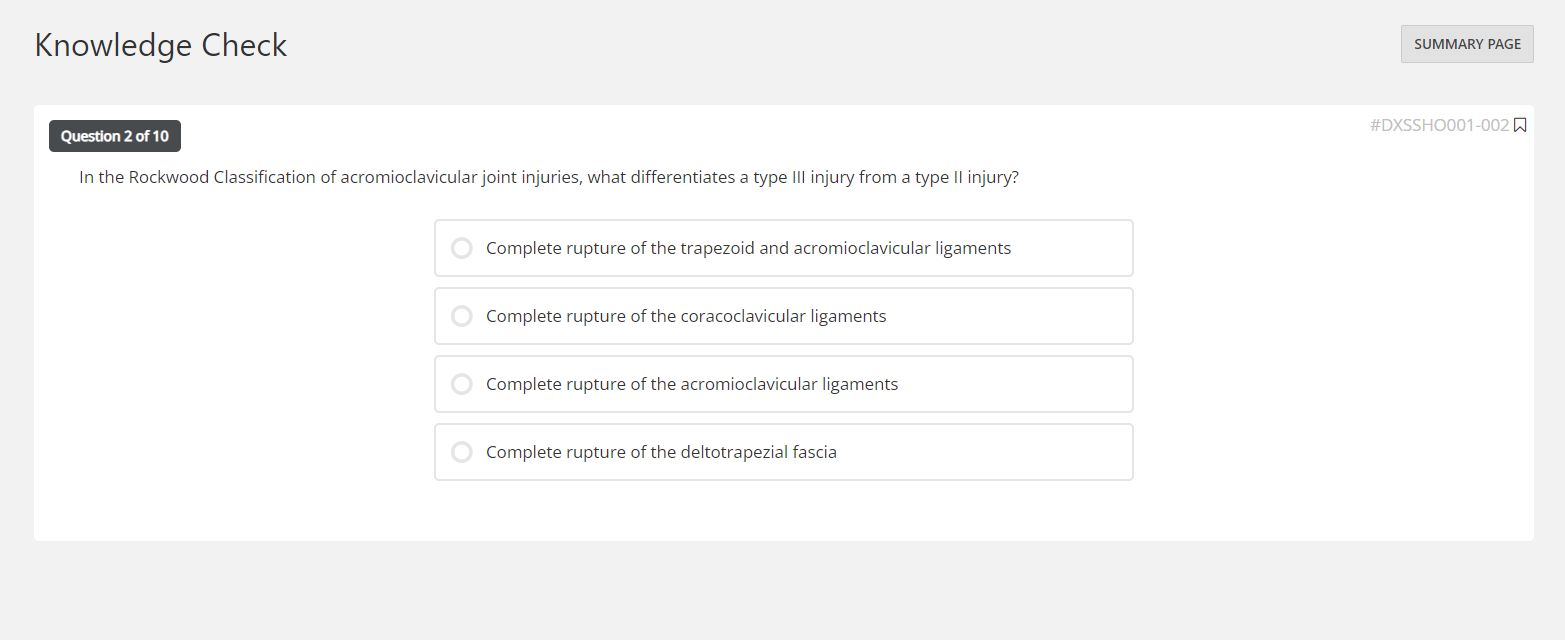Select radio for trapezoid and acromioclavicular ligaments

point(461,248)
